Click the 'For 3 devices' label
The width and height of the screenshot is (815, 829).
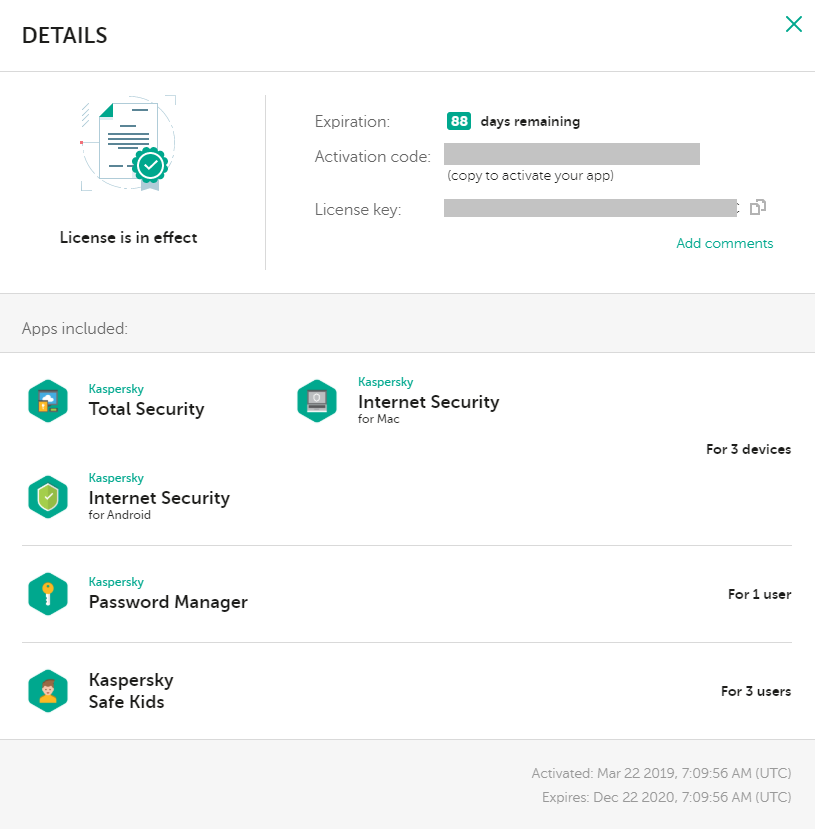[x=748, y=449]
